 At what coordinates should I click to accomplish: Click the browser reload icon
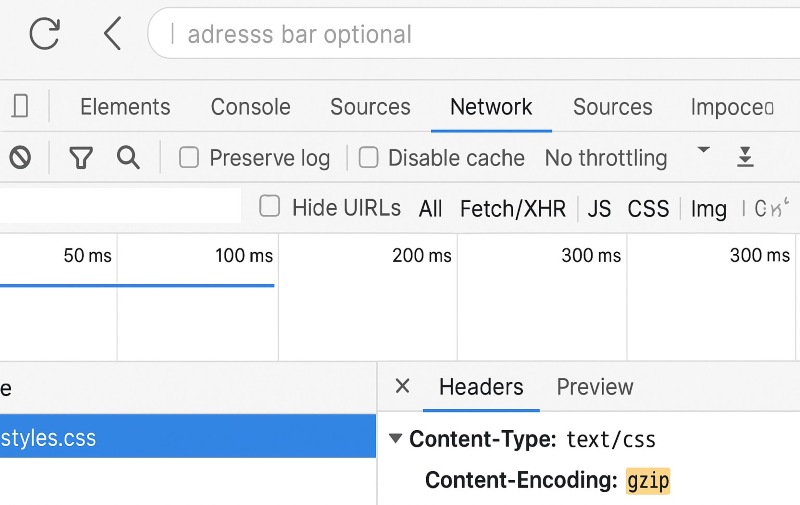pyautogui.click(x=44, y=33)
